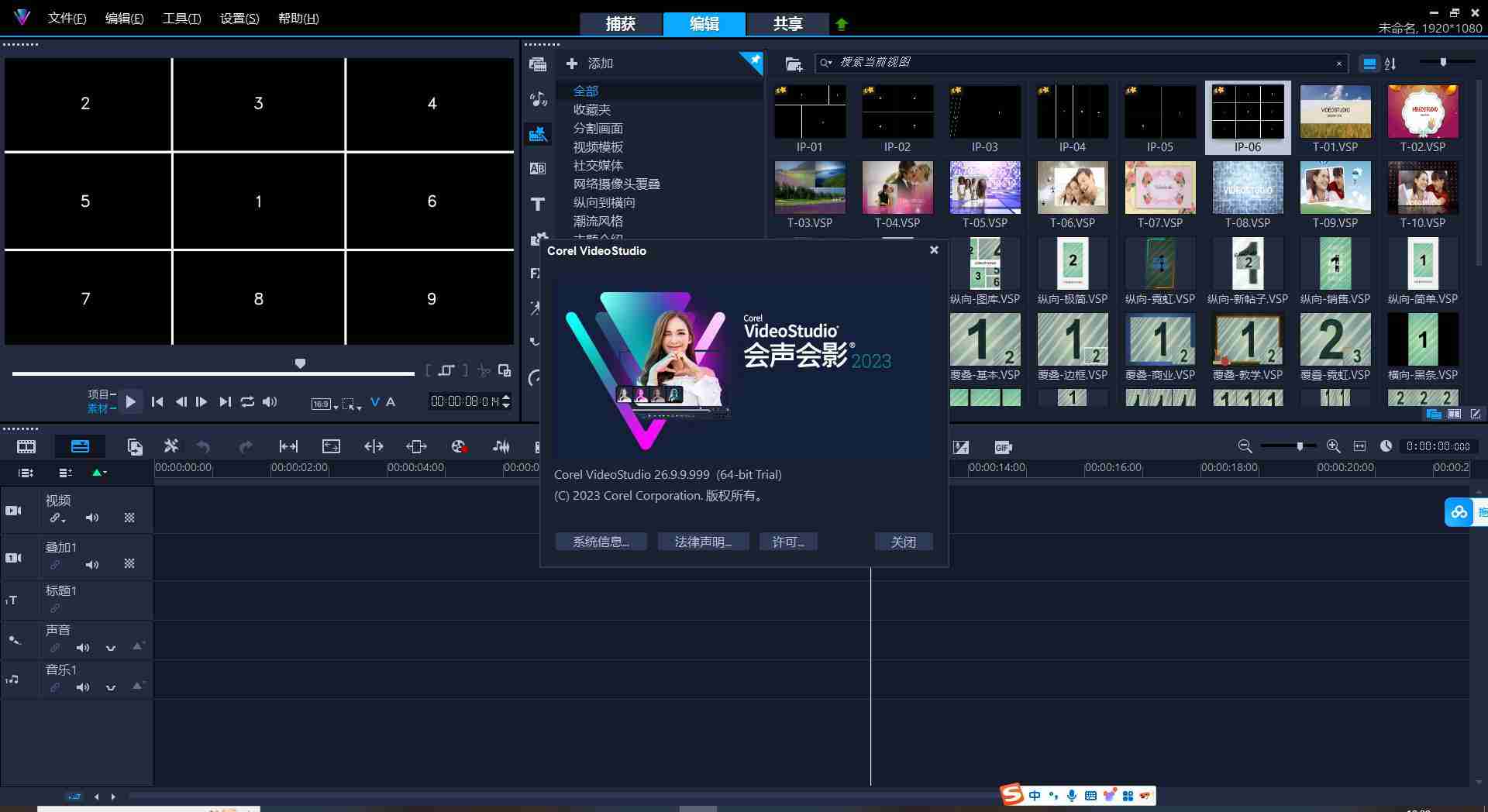Select the transitions (AB) panel
The height and width of the screenshot is (812, 1488).
coord(538,168)
